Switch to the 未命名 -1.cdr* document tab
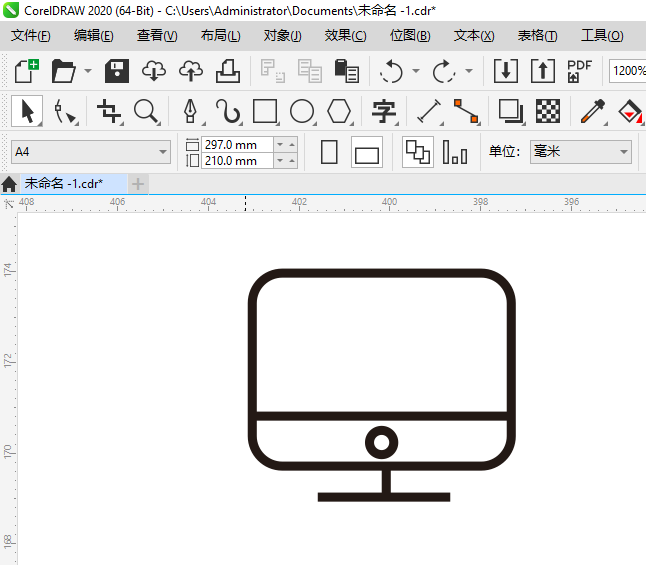 click(73, 183)
